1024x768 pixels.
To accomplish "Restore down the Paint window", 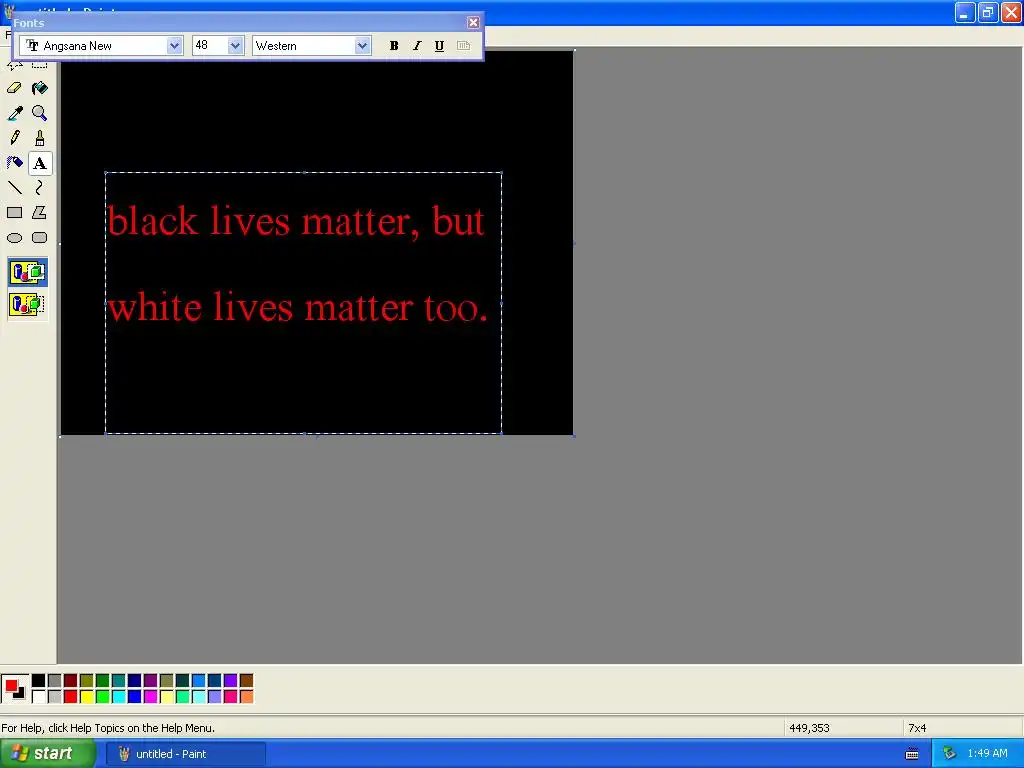I will [x=987, y=12].
